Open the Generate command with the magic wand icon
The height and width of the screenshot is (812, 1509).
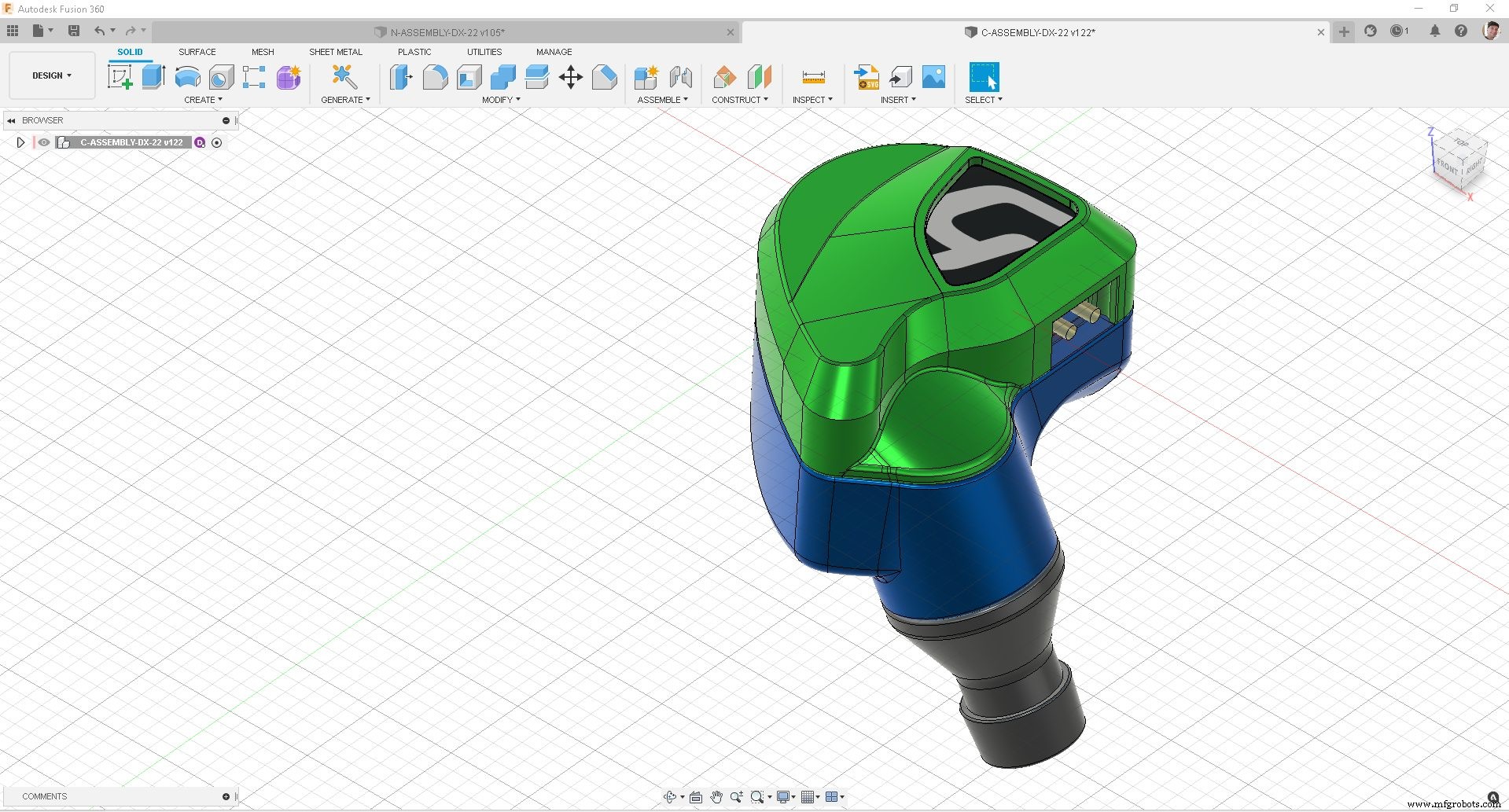click(x=344, y=76)
